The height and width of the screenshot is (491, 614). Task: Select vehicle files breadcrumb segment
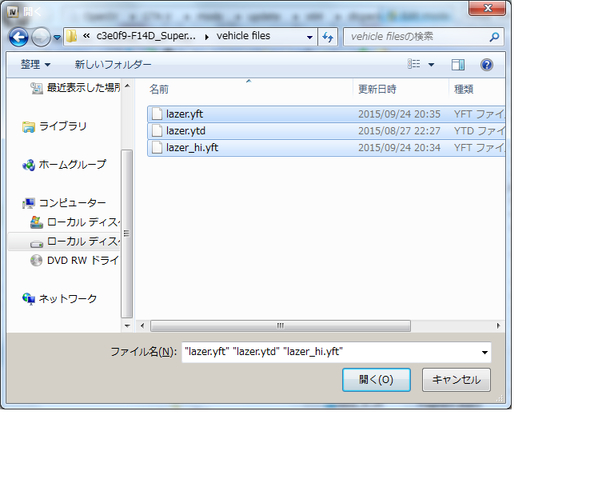point(243,36)
